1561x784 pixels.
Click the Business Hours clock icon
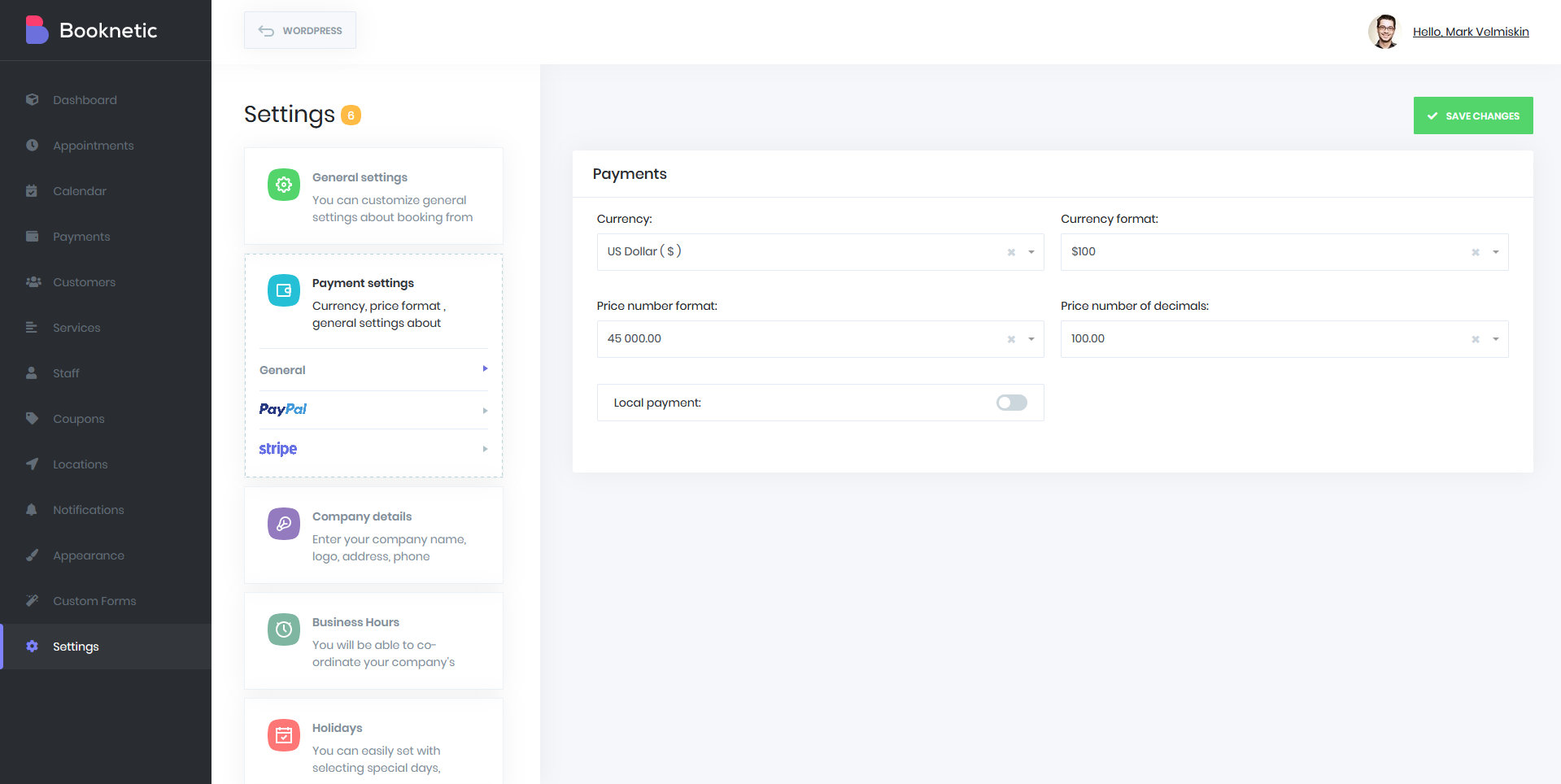click(284, 629)
